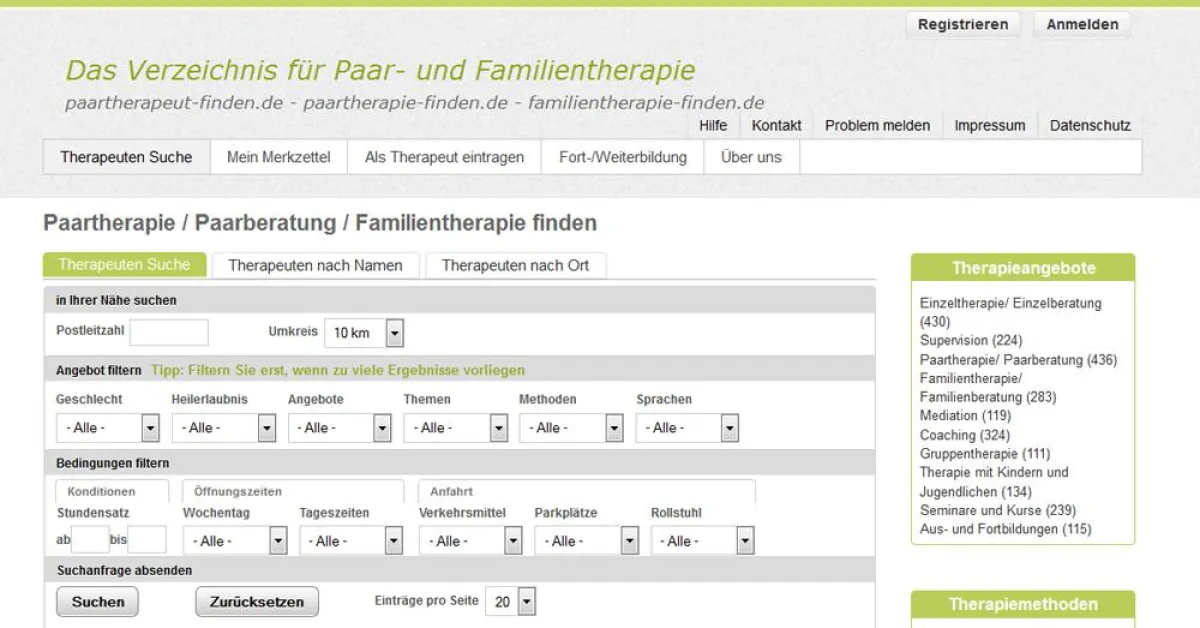Screen dimensions: 1200x628
Task: Open the Geschlecht filter dropdown
Action: coord(108,427)
